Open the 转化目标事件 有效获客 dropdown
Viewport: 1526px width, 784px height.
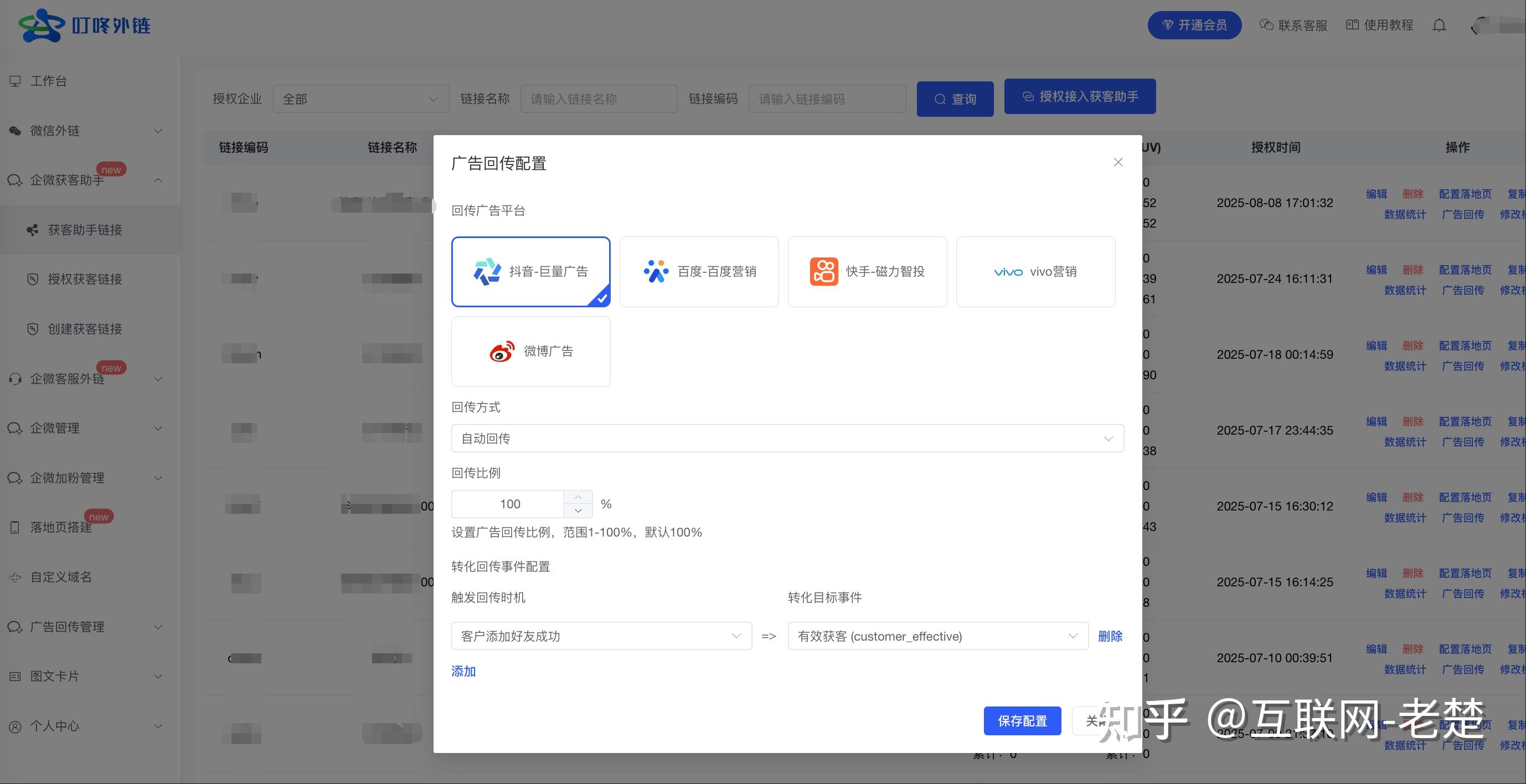tap(938, 636)
